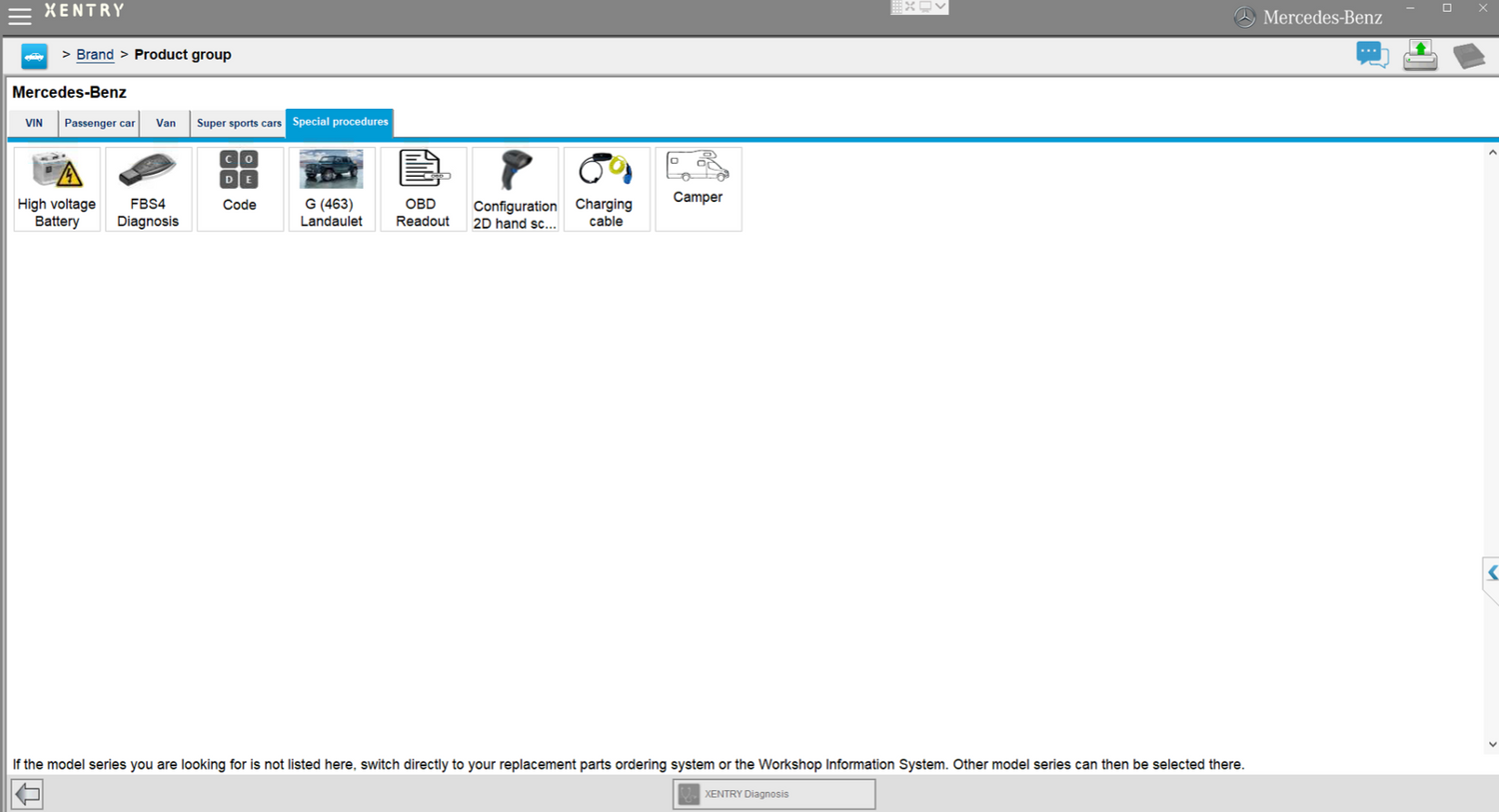This screenshot has width=1499, height=812.
Task: Expand the side panel chevron on right edge
Action: click(1492, 573)
